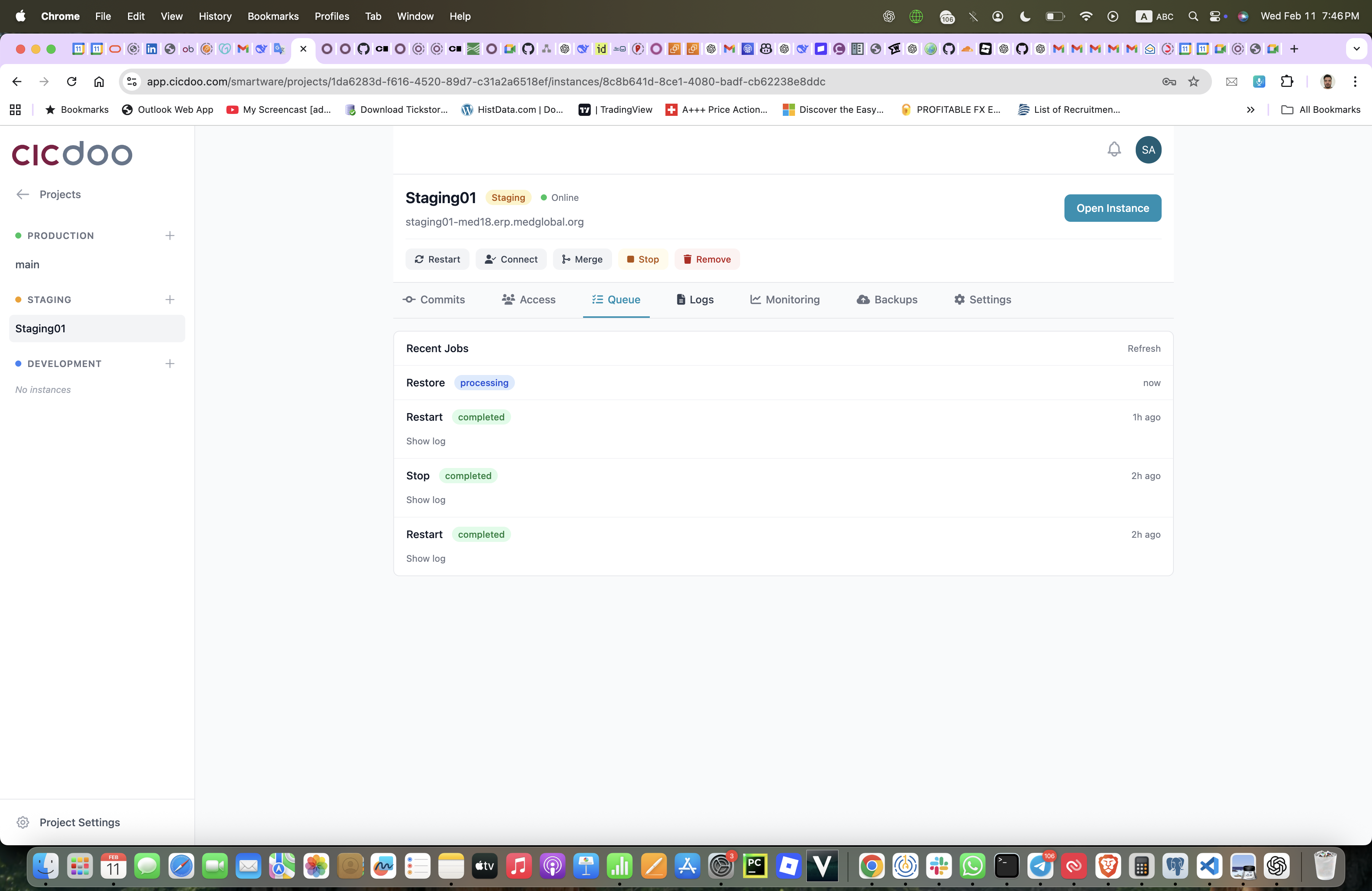
Task: Click Refresh link in Recent Jobs
Action: point(1144,349)
